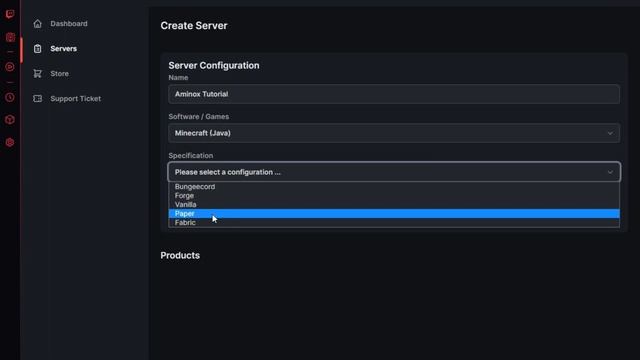Open the Store page
The width and height of the screenshot is (640, 360).
[60, 73]
